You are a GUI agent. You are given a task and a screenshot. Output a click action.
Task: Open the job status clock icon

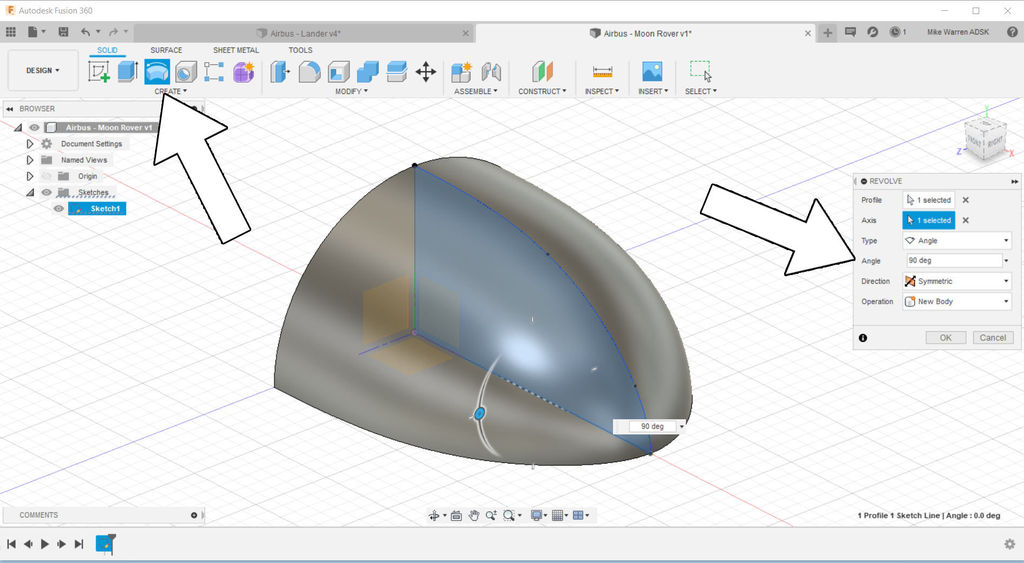pos(895,31)
